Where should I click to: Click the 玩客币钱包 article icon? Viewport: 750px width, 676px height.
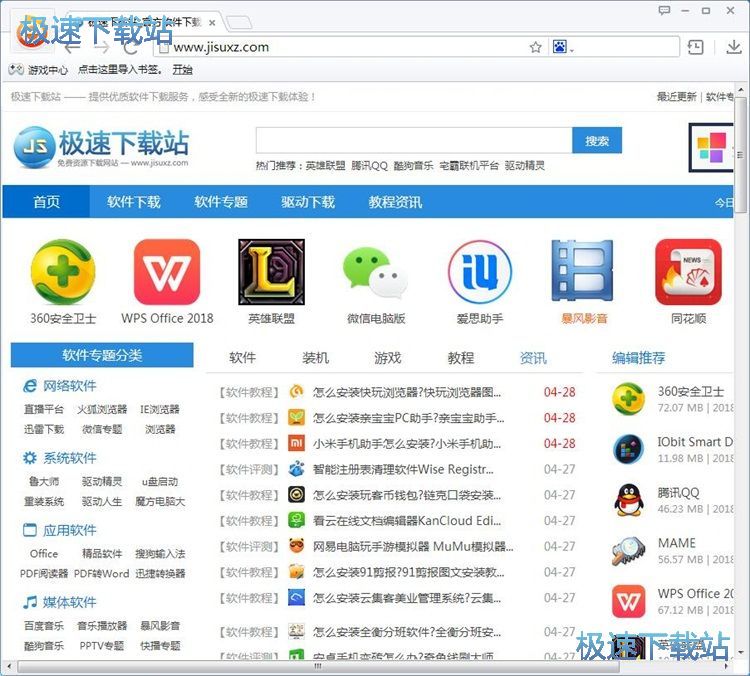coord(297,495)
